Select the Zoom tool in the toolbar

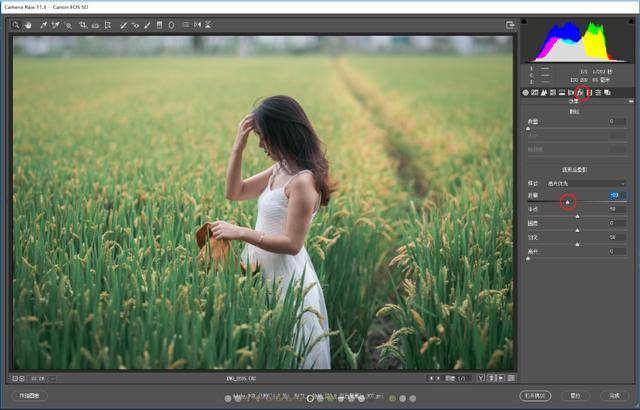coord(17,24)
